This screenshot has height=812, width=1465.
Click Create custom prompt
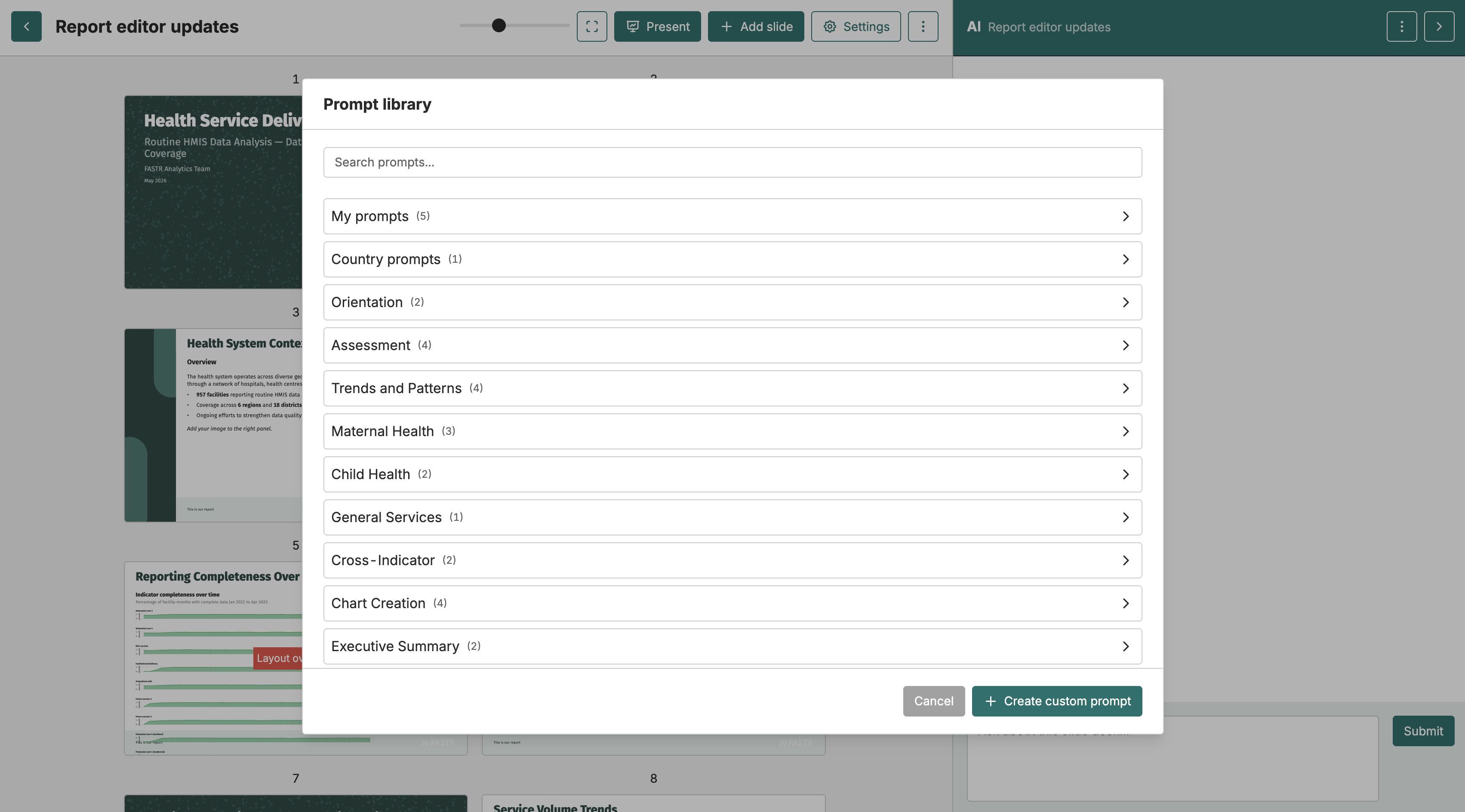(x=1057, y=701)
